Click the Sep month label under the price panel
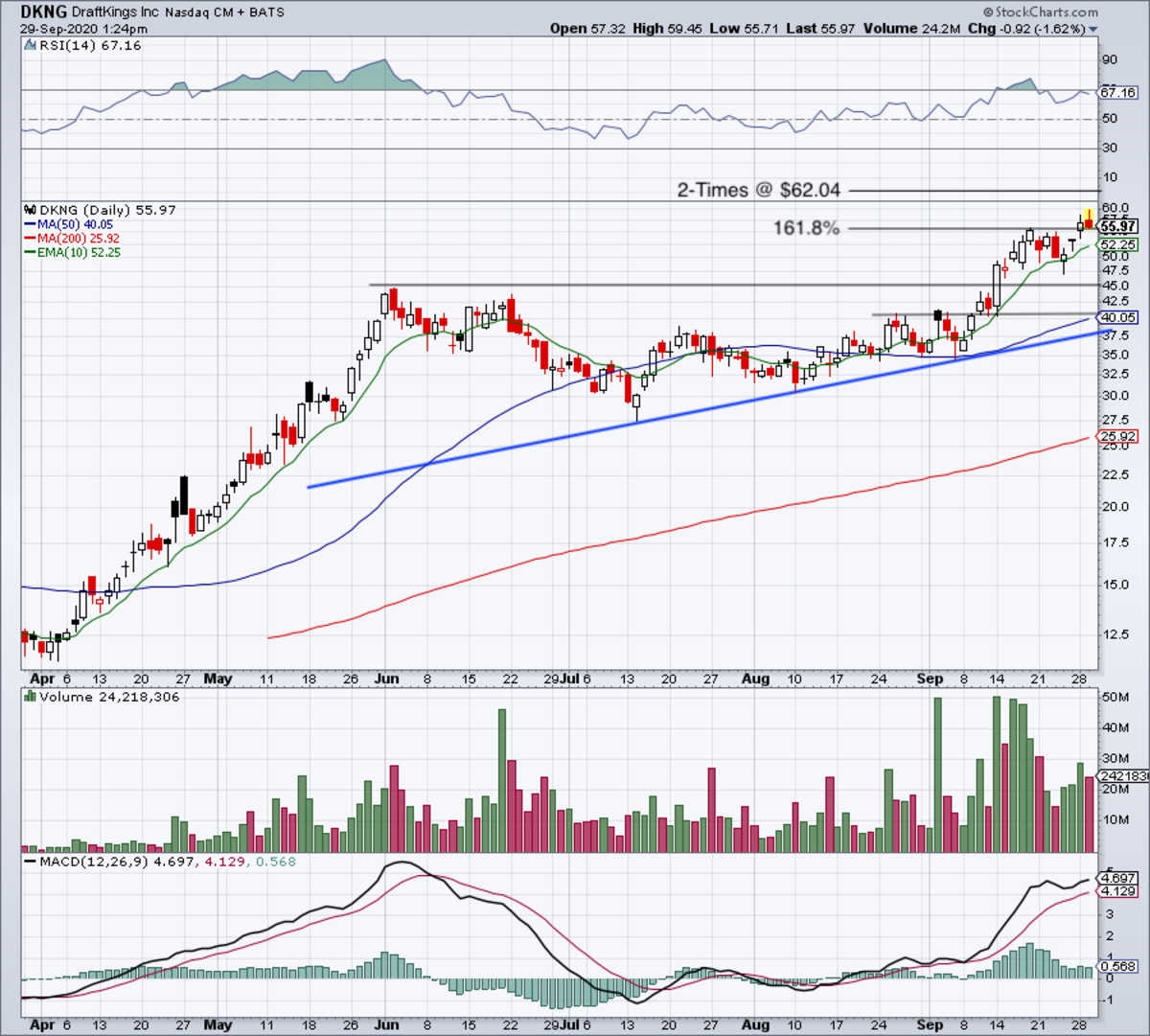 click(930, 679)
